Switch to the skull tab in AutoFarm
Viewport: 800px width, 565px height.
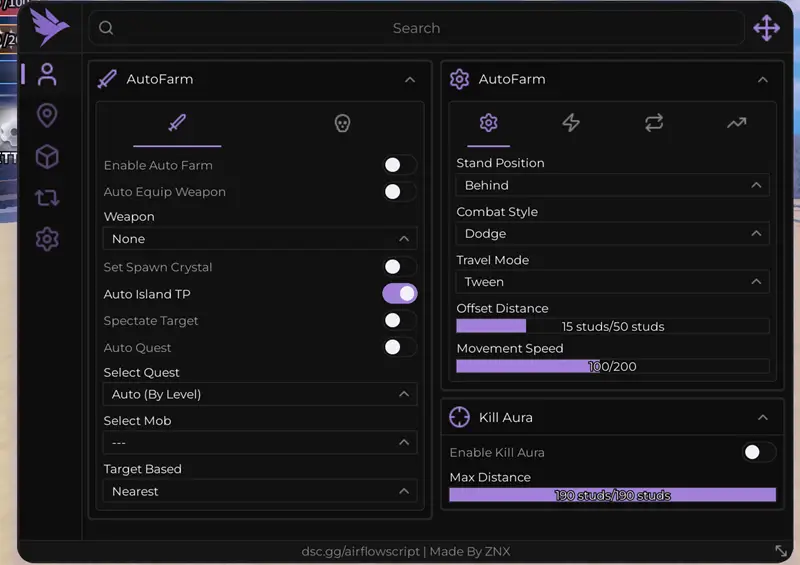342,124
